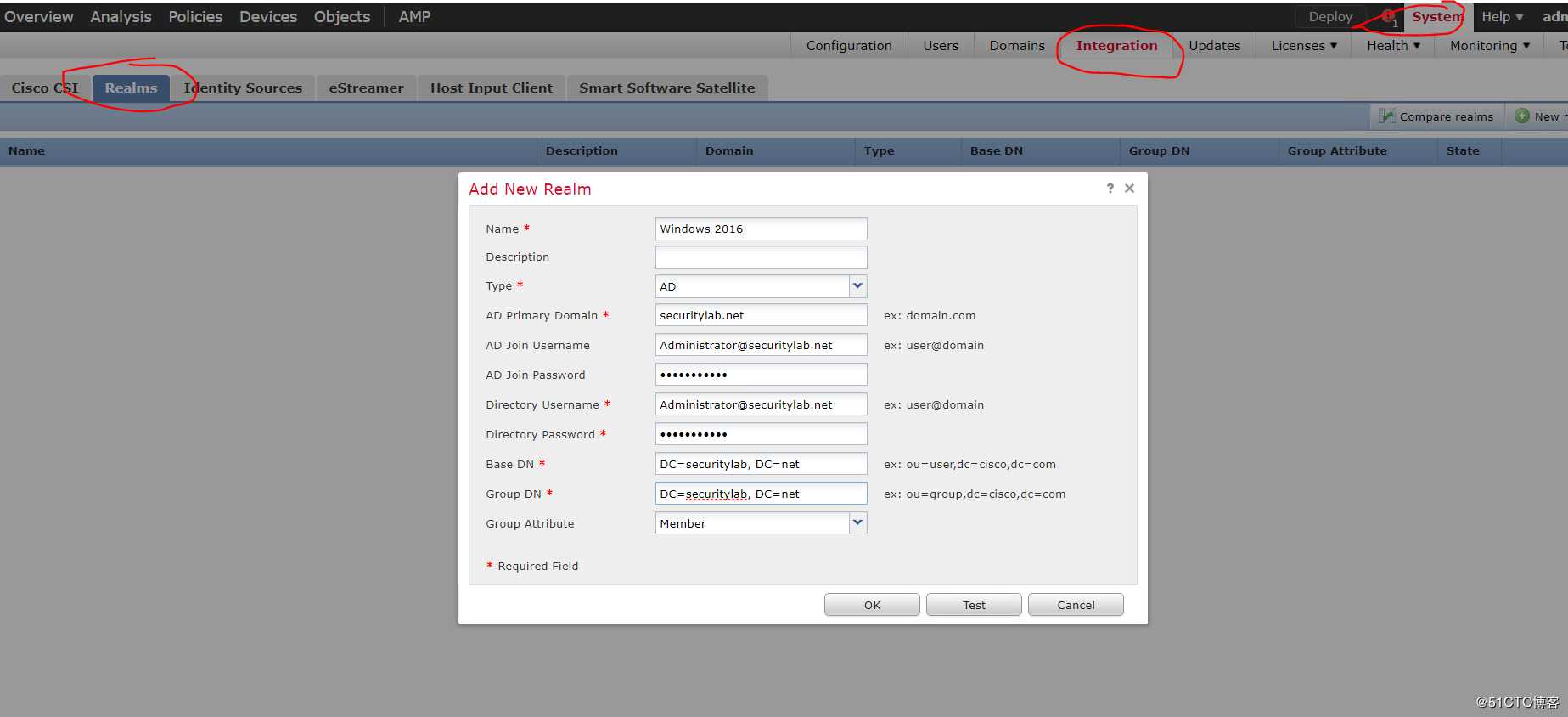
Task: Click the Directory Password field
Action: 761,434
